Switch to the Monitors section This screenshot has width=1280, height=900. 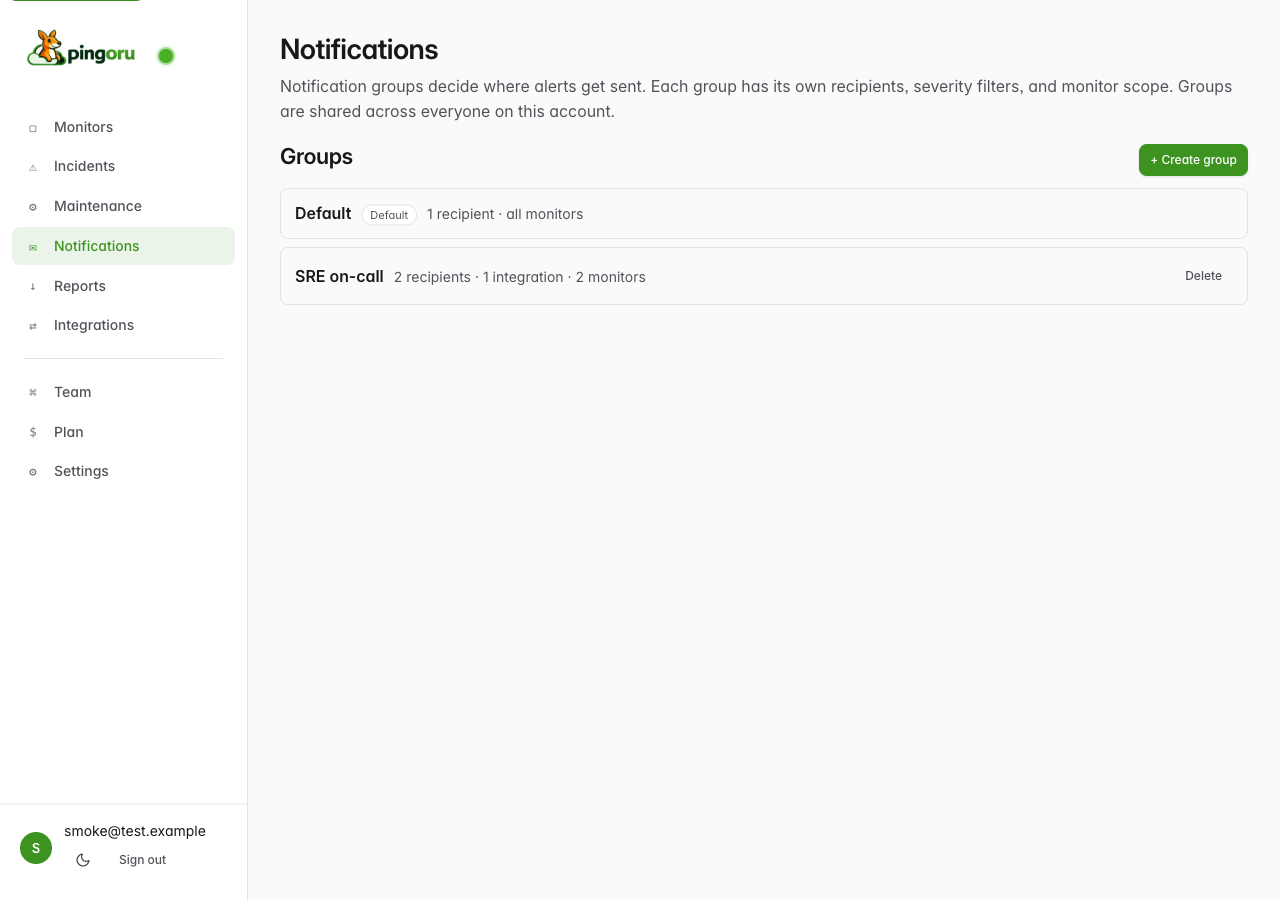[83, 127]
